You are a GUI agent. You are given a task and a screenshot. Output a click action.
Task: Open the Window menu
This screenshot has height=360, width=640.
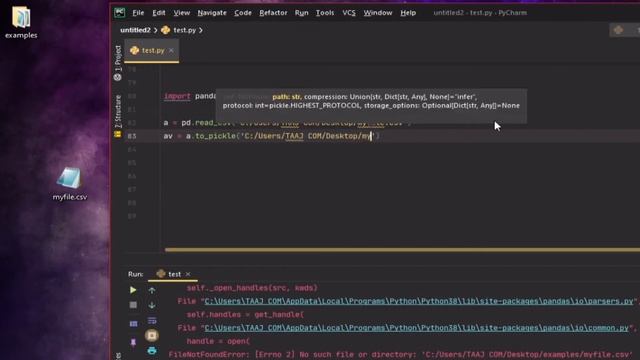pyautogui.click(x=378, y=13)
